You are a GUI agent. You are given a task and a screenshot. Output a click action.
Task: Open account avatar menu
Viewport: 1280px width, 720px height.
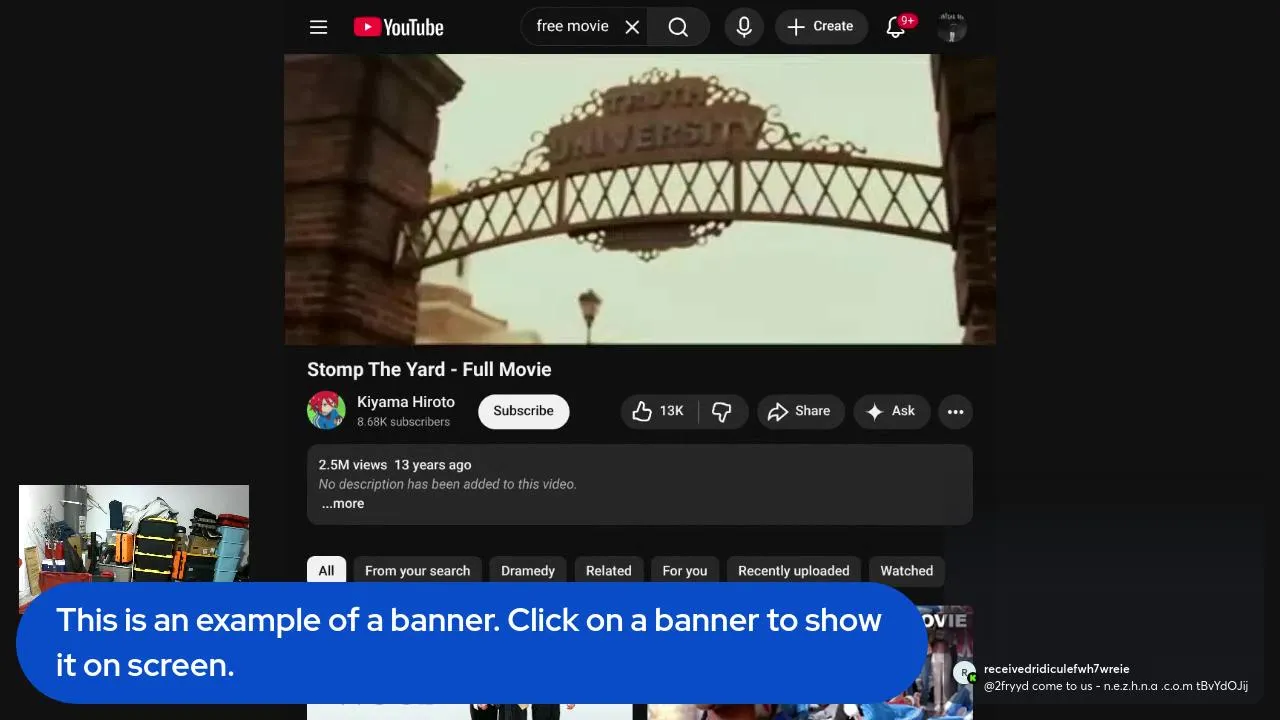pos(952,27)
